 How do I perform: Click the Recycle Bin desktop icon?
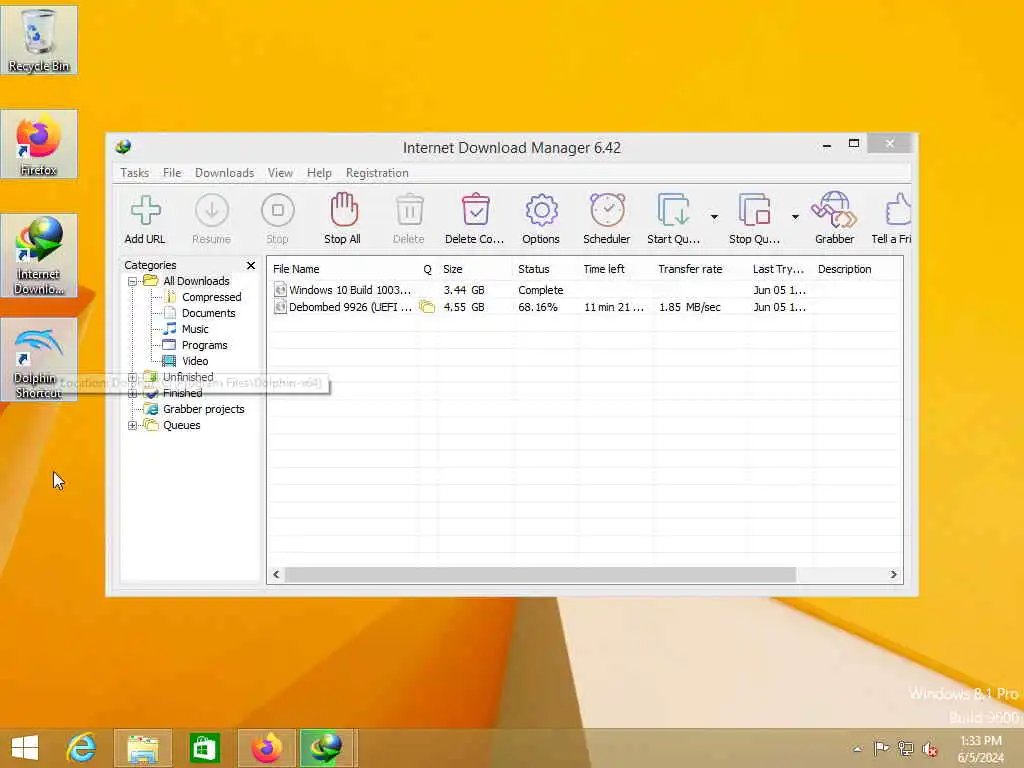coord(39,40)
